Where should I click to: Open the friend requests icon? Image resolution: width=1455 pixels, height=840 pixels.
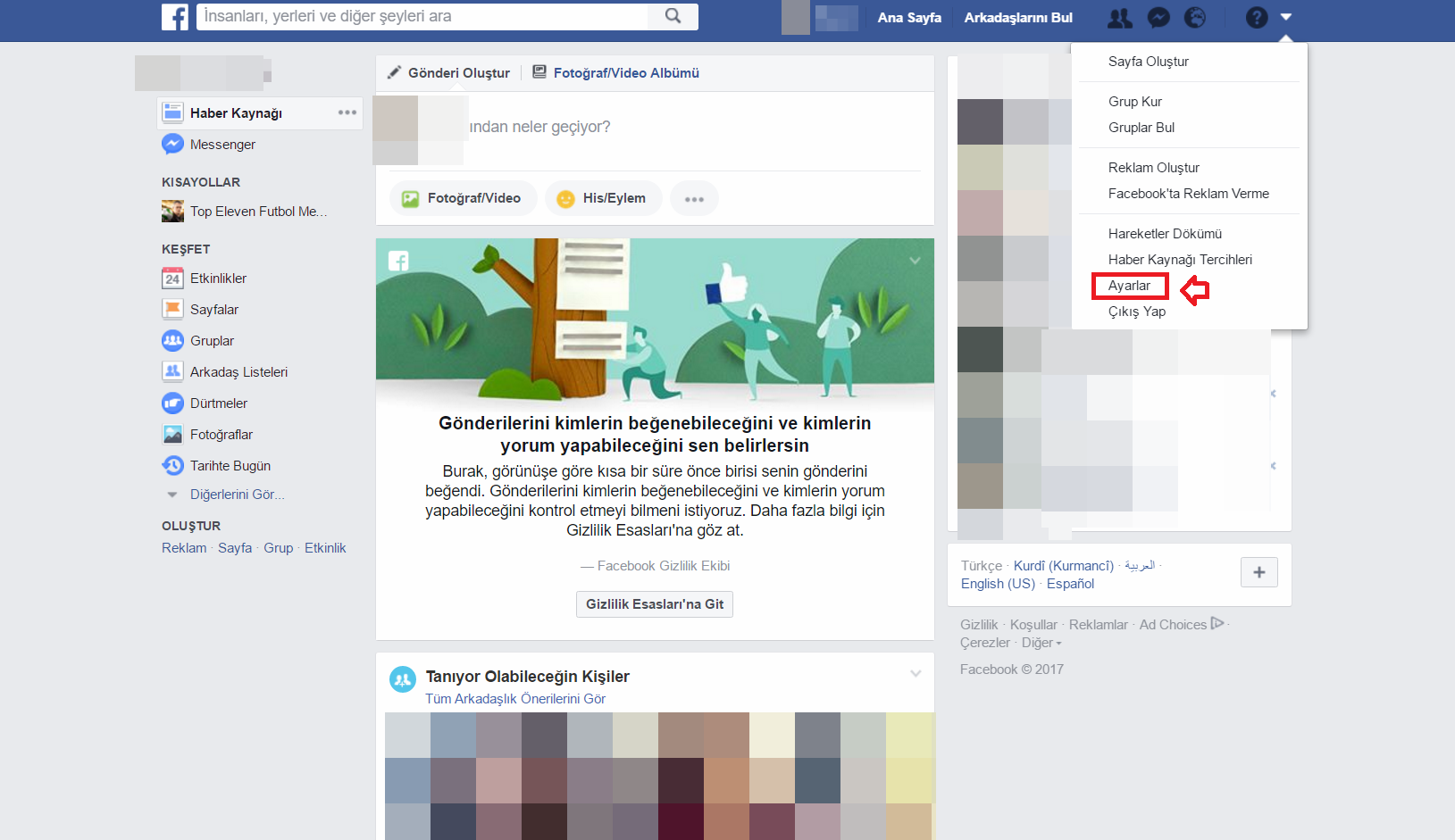(x=1119, y=17)
